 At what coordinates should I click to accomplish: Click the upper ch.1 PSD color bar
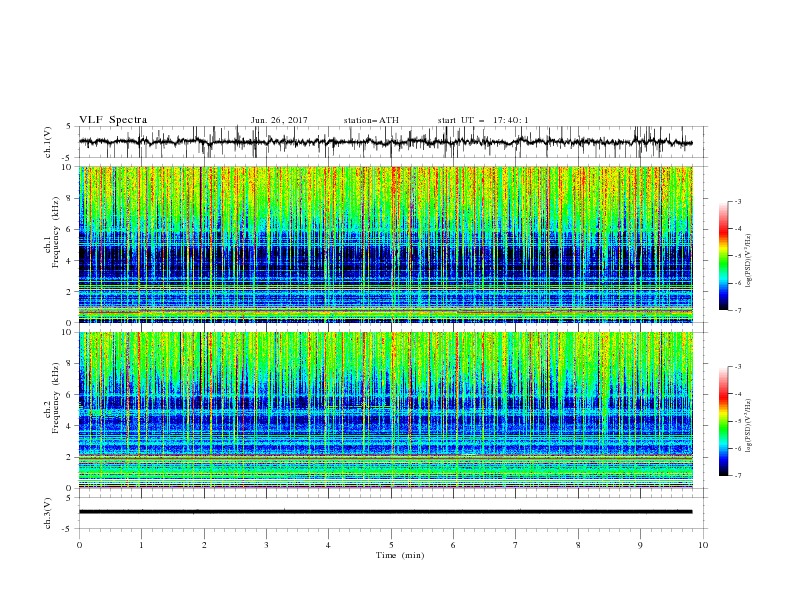(723, 256)
